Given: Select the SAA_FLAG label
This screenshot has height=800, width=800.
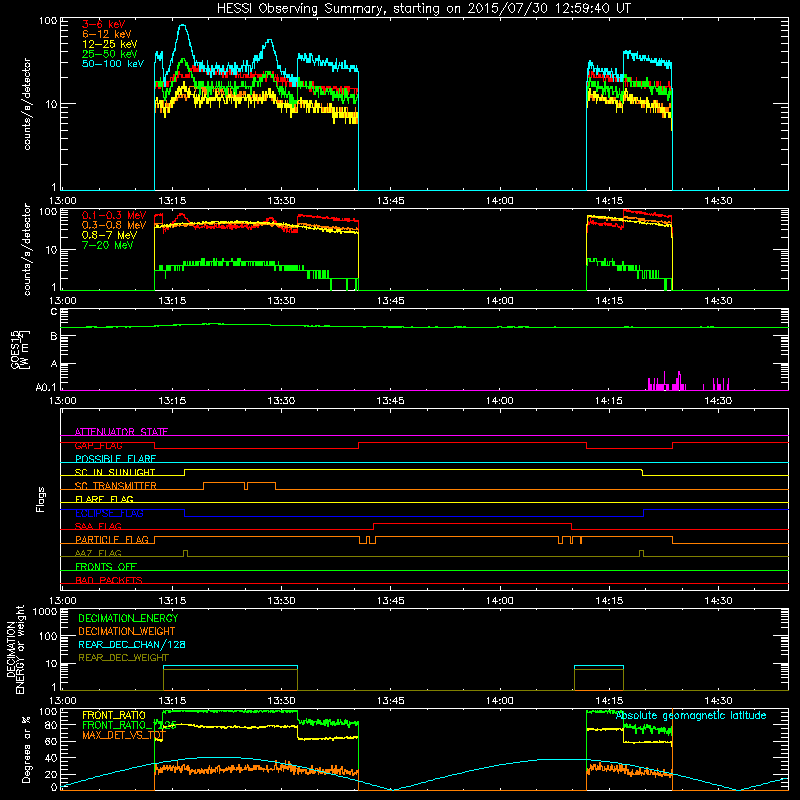Looking at the screenshot, I should point(98,526).
